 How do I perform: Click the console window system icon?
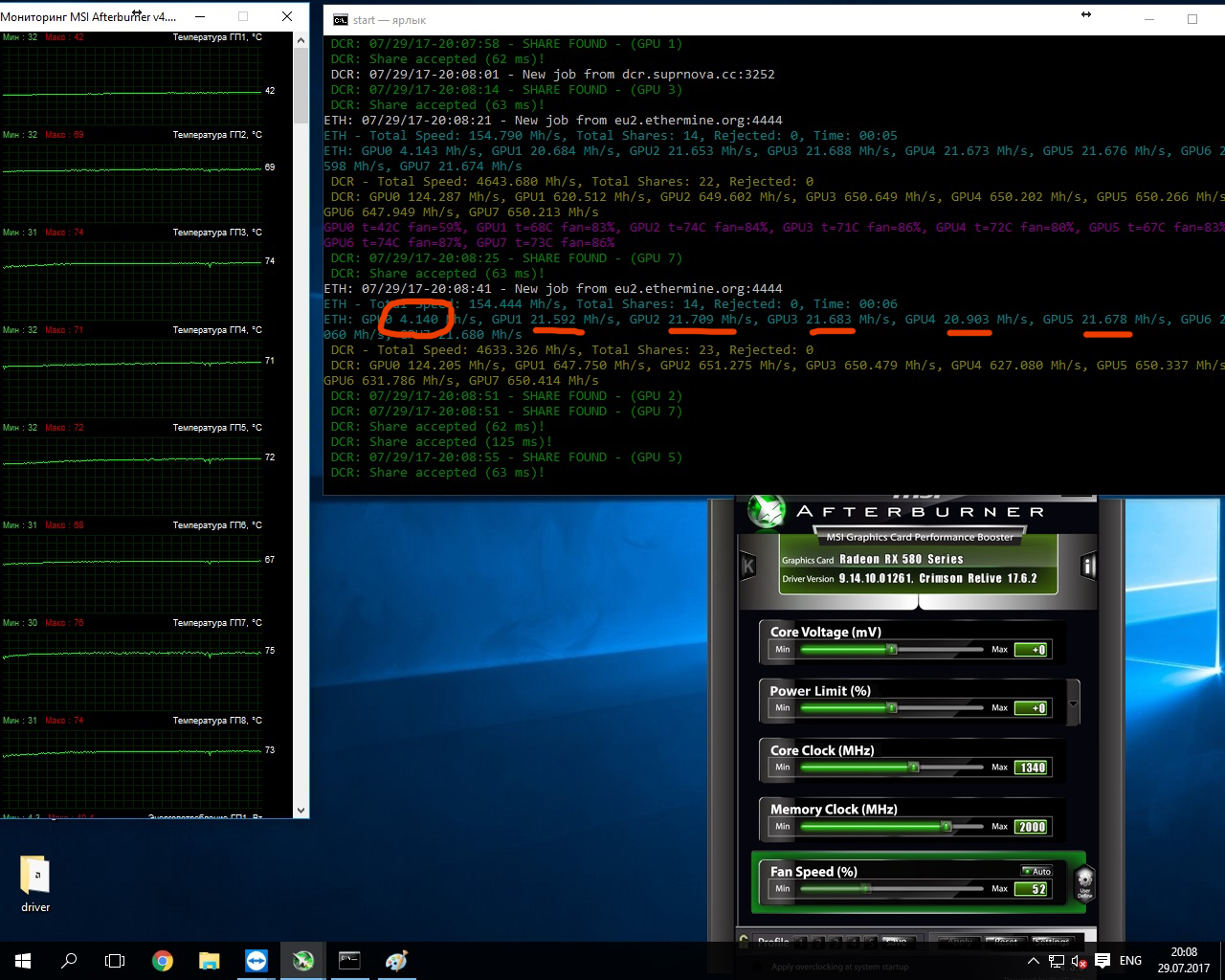click(x=341, y=19)
